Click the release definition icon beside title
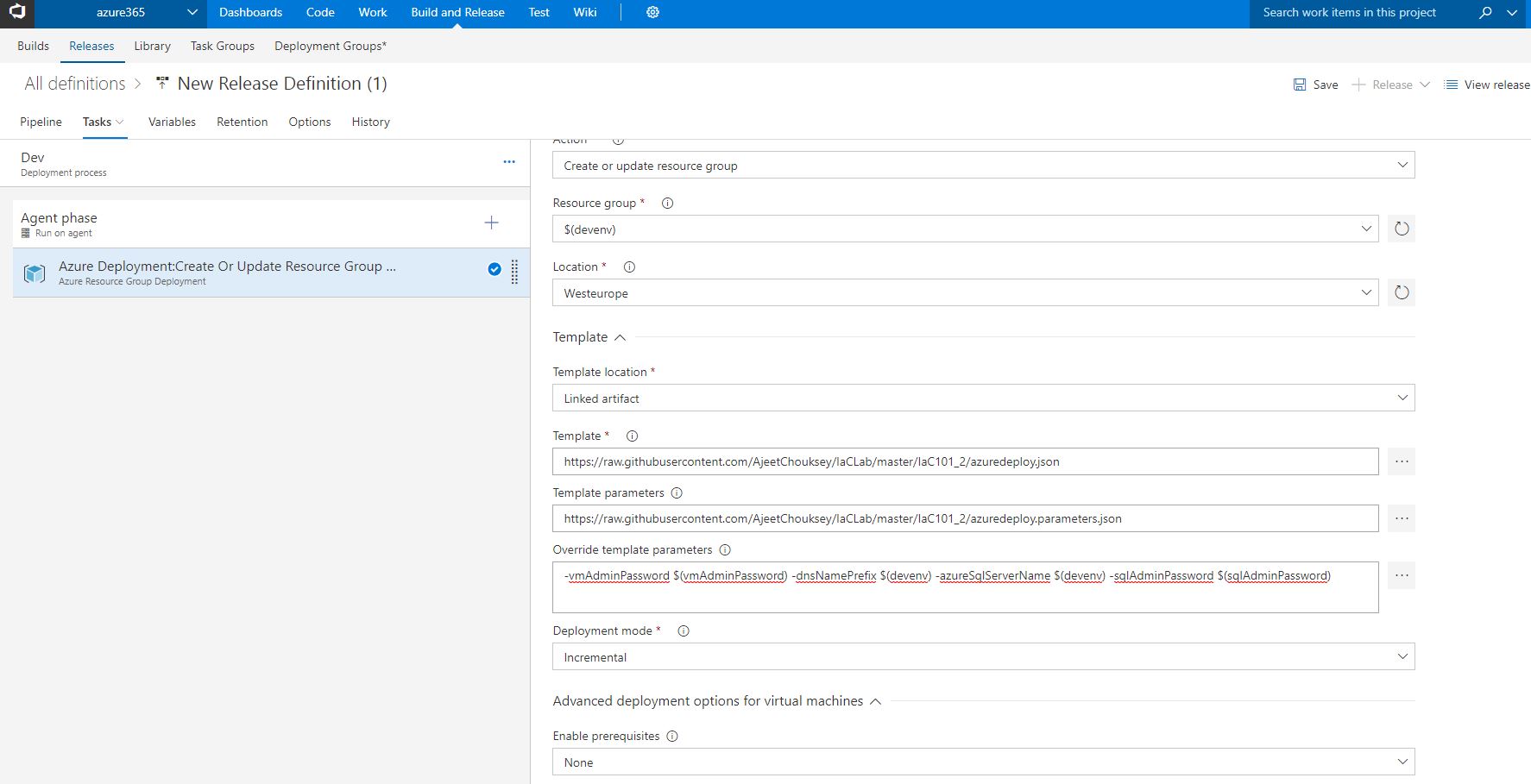Viewport: 1531px width, 784px height. 162,83
